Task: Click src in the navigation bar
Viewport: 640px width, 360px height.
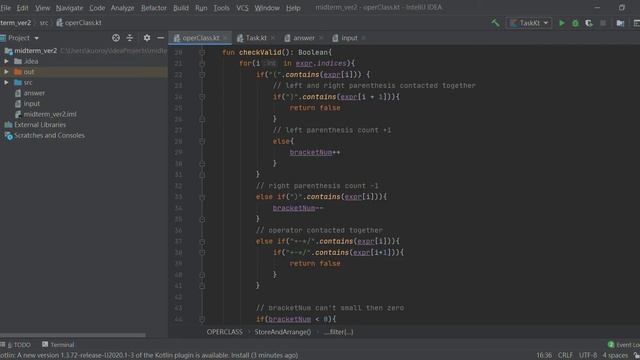Action: pos(44,23)
